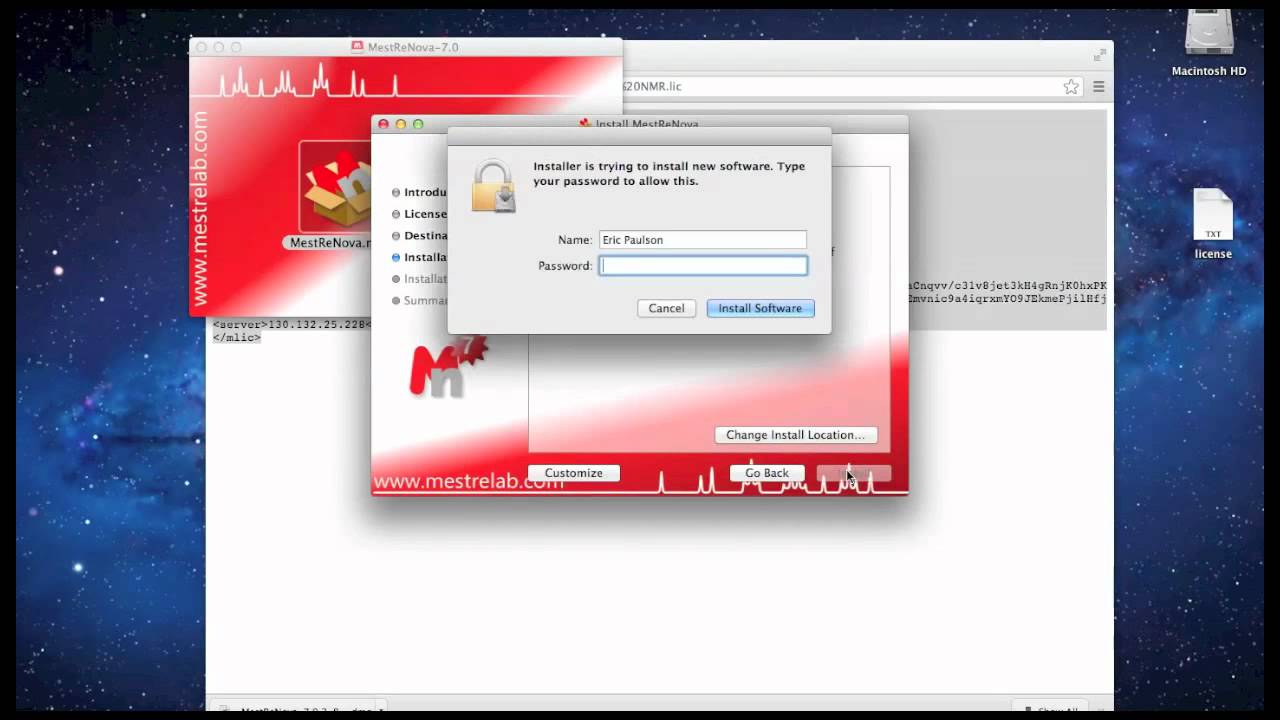Click the closing mlic tag text in the browser page

tap(237, 338)
